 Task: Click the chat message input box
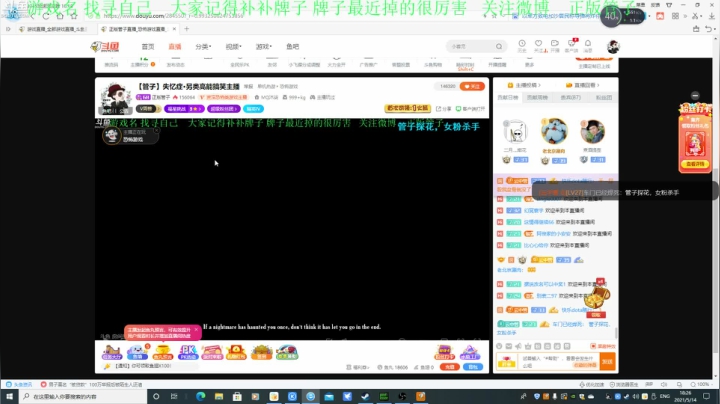pos(558,362)
